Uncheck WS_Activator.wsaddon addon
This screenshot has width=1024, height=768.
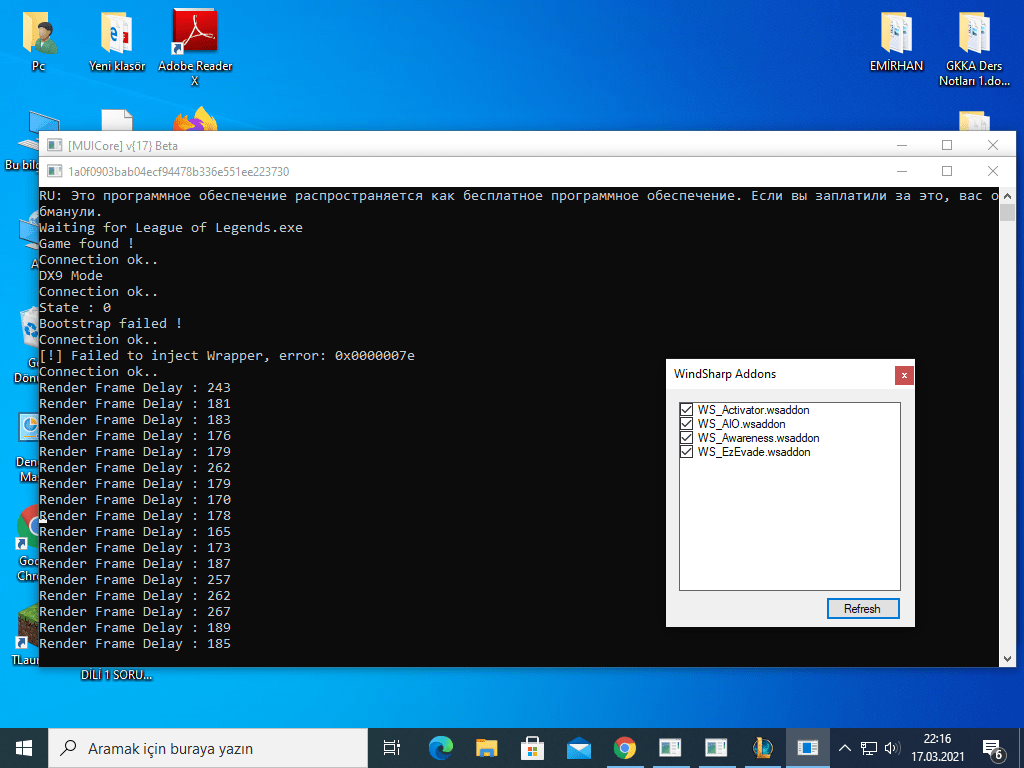point(686,410)
